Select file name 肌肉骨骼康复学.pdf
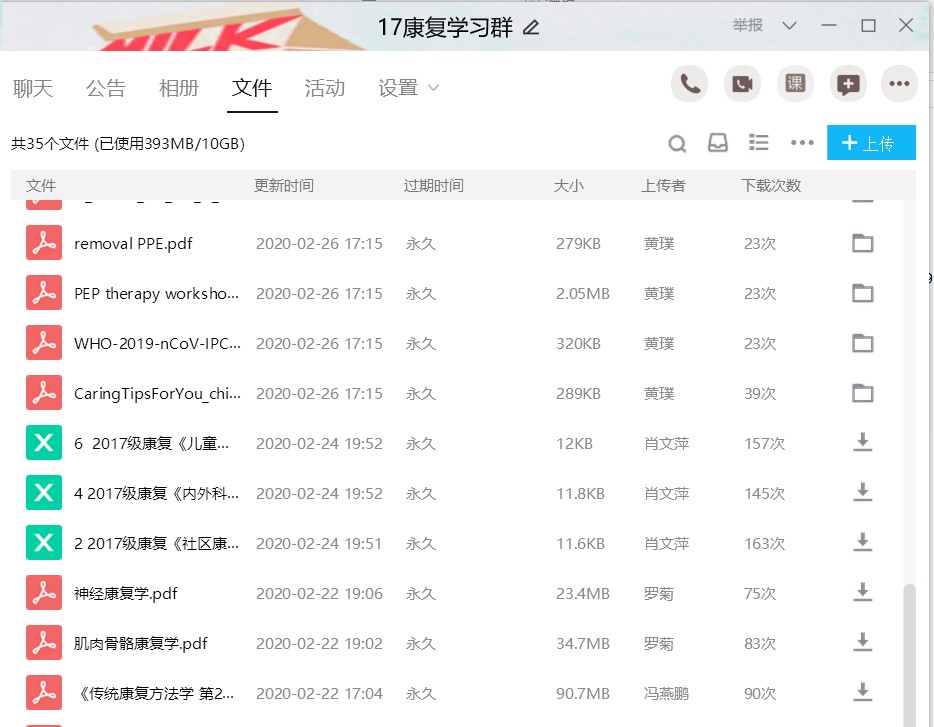The width and height of the screenshot is (934, 727). pyautogui.click(x=140, y=644)
